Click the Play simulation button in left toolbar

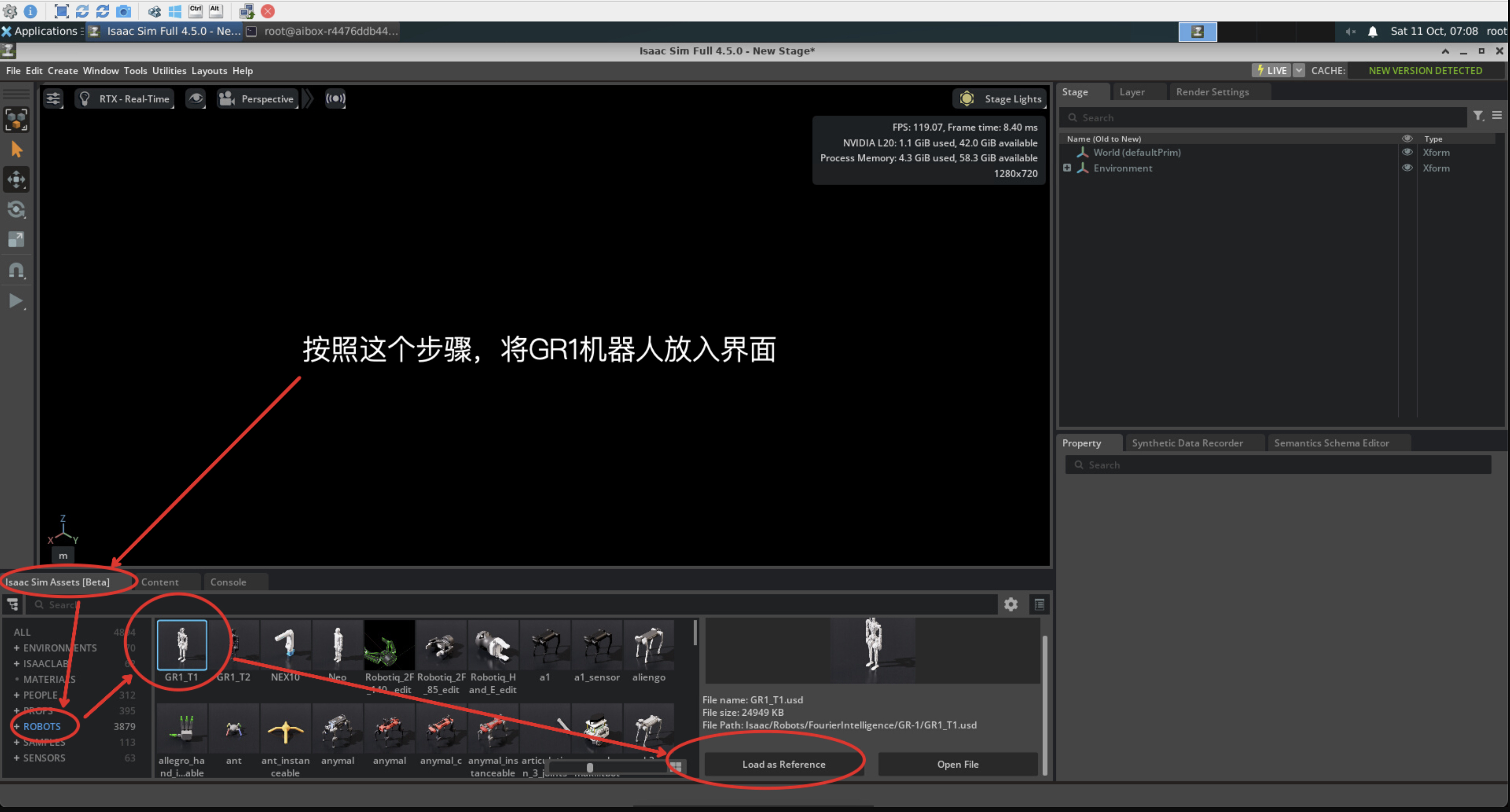(16, 301)
